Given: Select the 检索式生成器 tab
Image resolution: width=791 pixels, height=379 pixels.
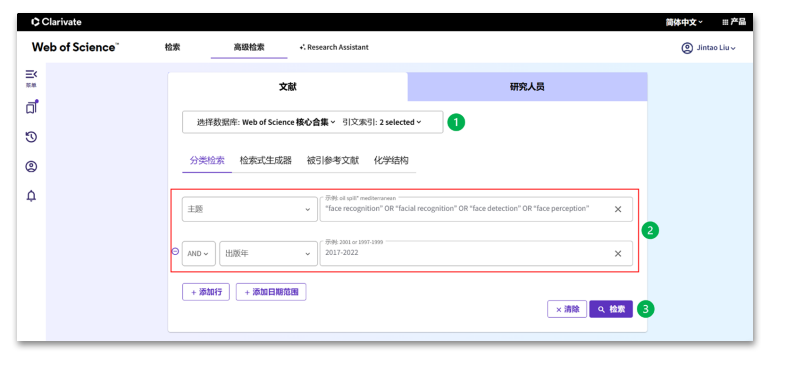Looking at the screenshot, I should click(x=265, y=161).
